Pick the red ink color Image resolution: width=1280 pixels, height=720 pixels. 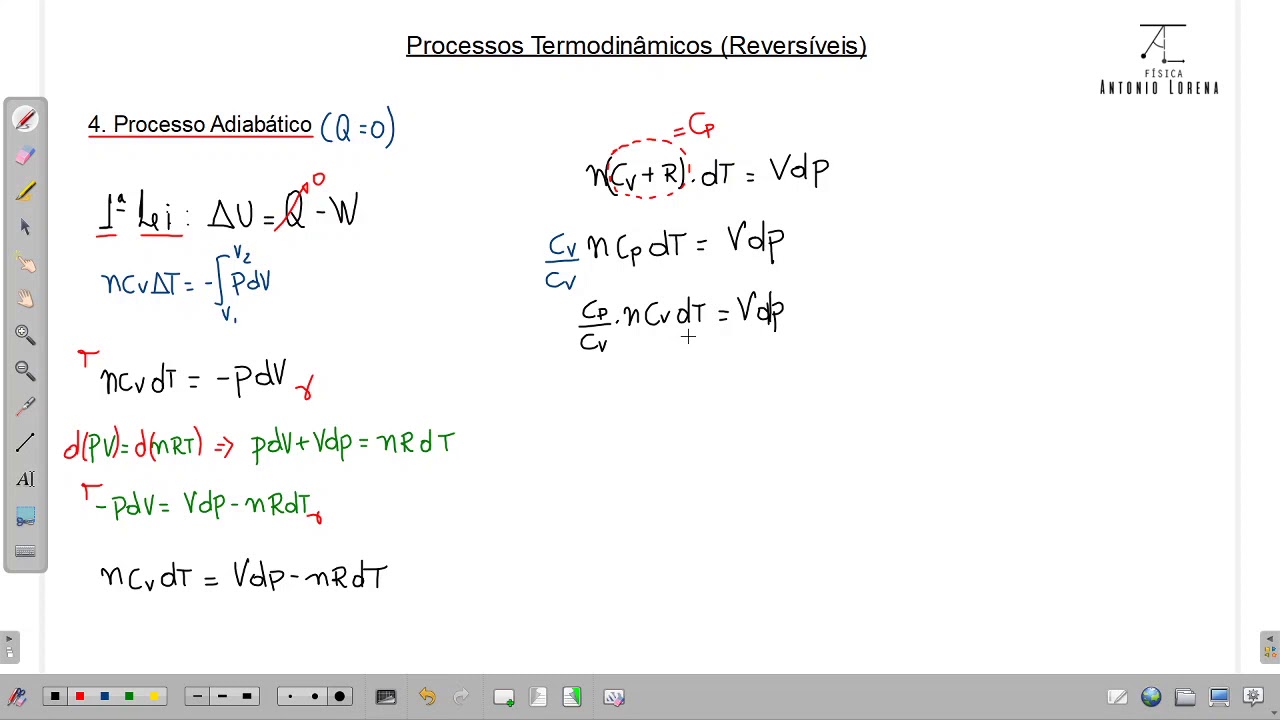click(80, 697)
